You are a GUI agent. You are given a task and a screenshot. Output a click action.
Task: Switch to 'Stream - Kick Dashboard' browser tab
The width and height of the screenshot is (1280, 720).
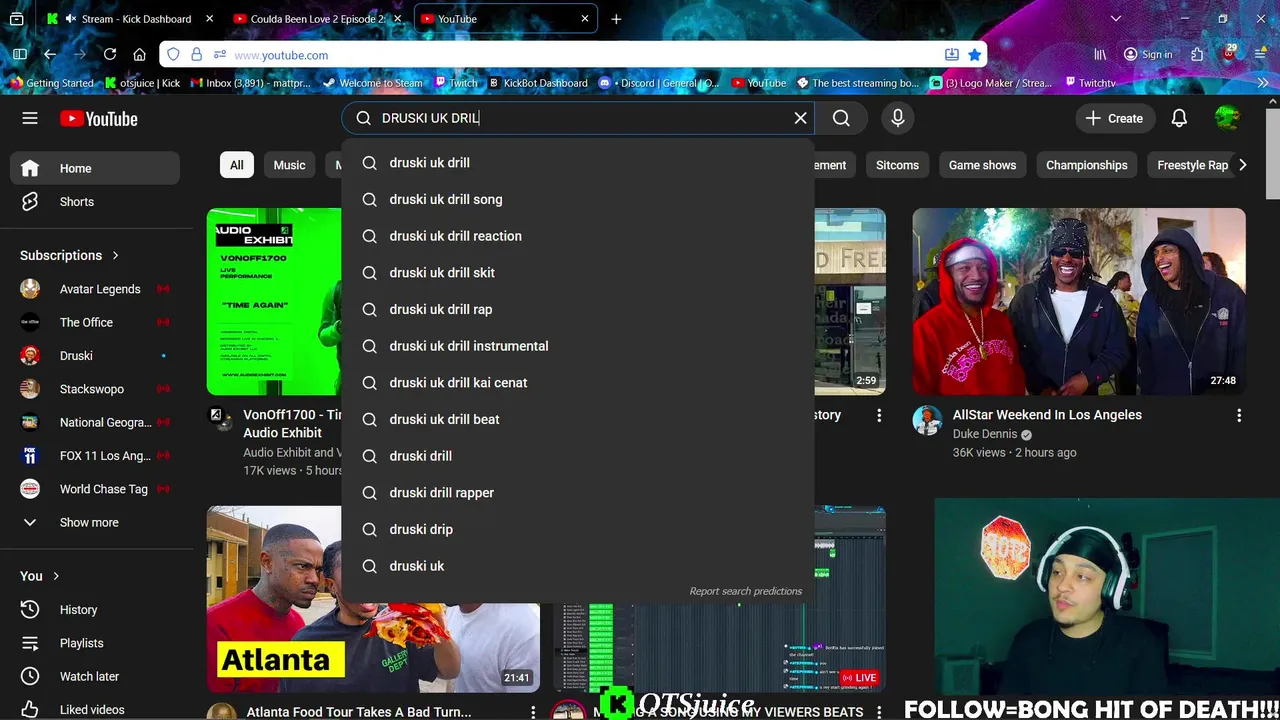129,19
